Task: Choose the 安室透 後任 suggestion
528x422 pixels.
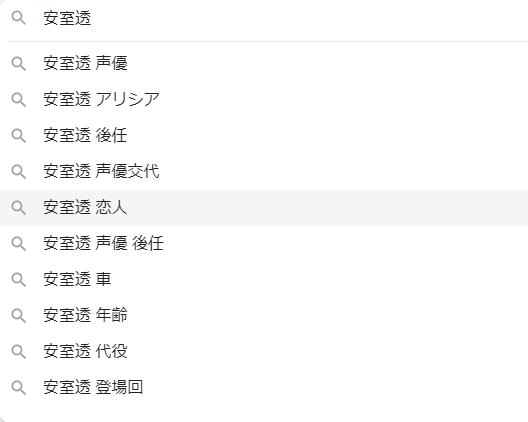Action: pos(264,135)
